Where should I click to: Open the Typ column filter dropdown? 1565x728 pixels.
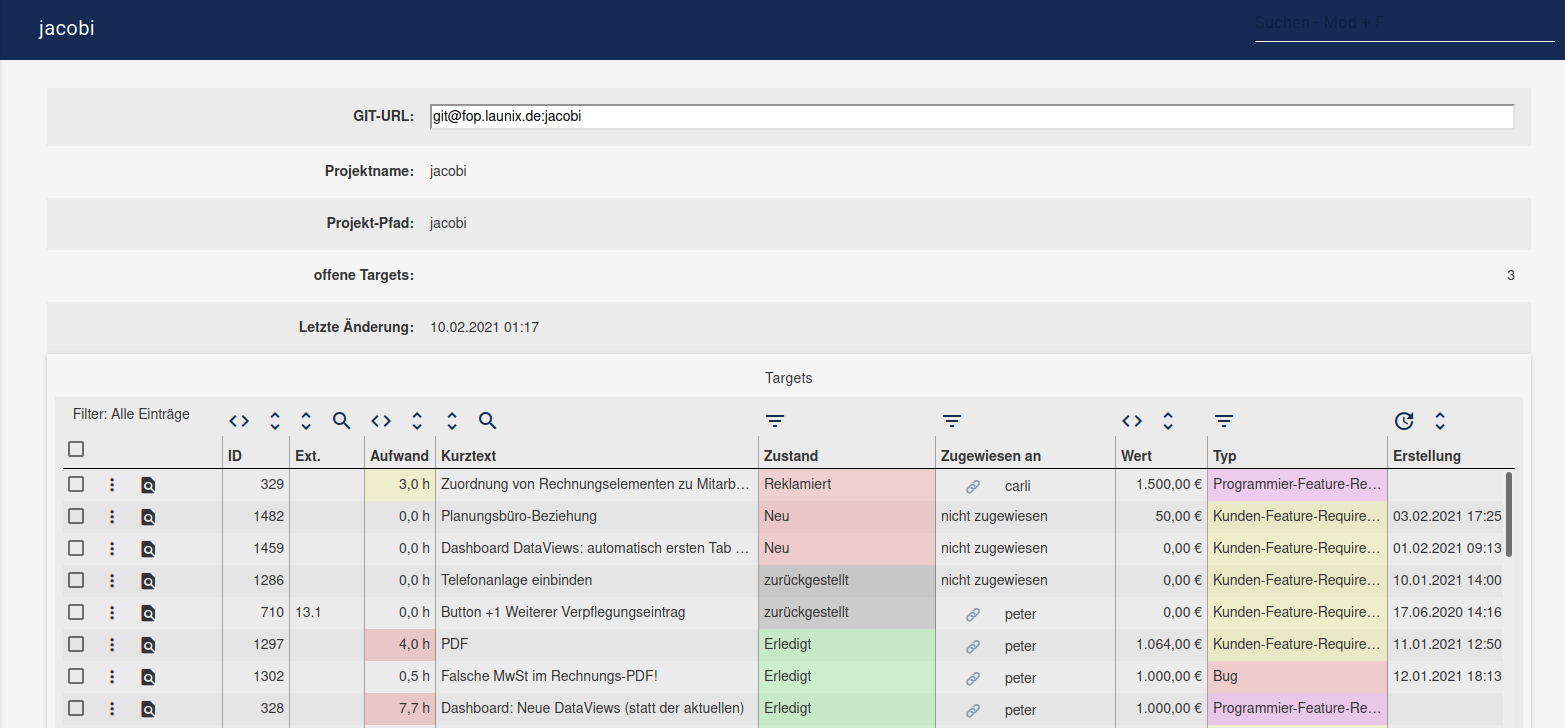[1225, 421]
